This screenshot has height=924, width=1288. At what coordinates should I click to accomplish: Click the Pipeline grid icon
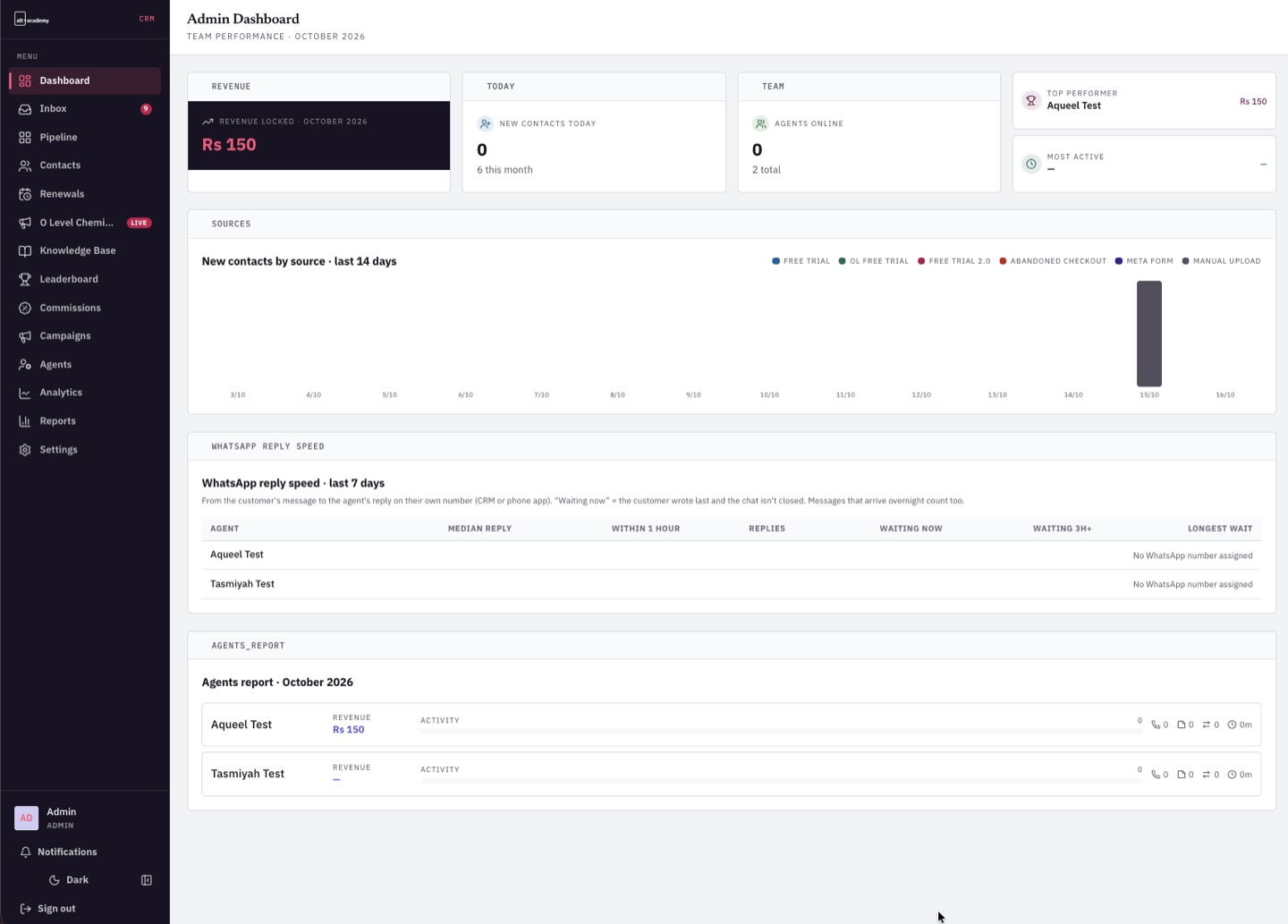click(25, 138)
